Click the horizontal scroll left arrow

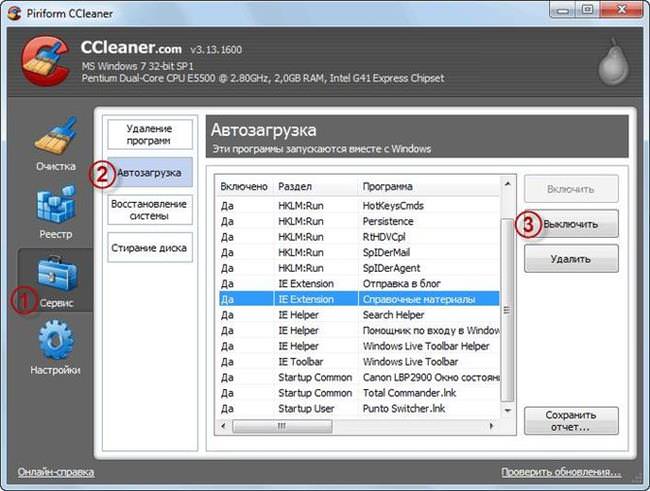point(223,426)
